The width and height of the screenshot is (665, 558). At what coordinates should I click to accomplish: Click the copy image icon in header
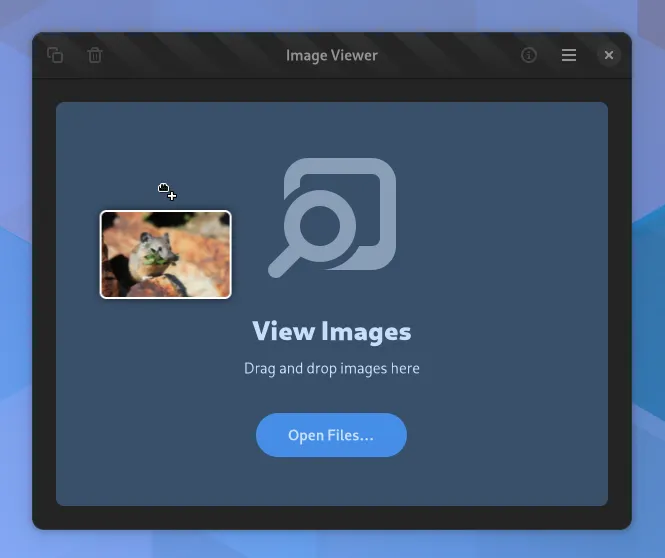[55, 56]
